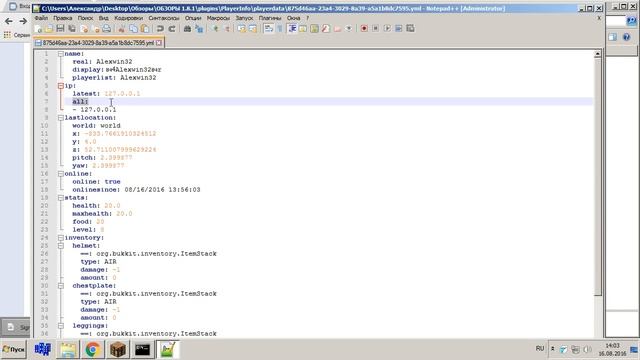Click editor scrollbar up arrow
The height and width of the screenshot is (360, 640).
598,54
